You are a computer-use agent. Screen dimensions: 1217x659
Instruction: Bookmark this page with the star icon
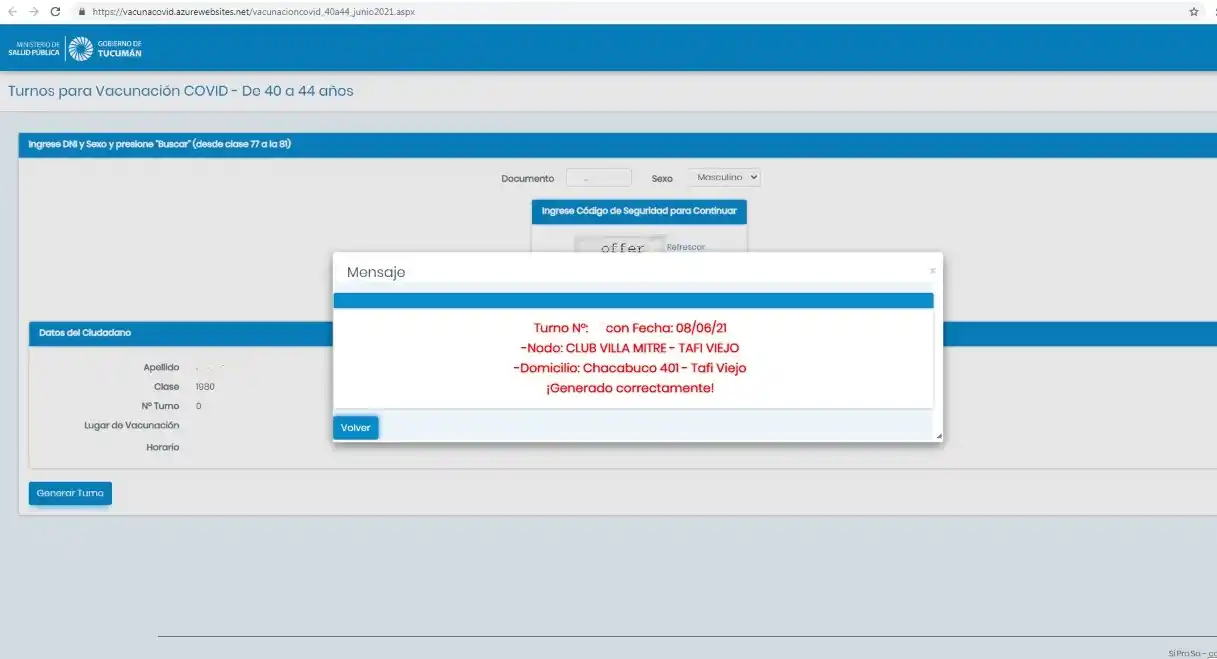coord(1193,12)
